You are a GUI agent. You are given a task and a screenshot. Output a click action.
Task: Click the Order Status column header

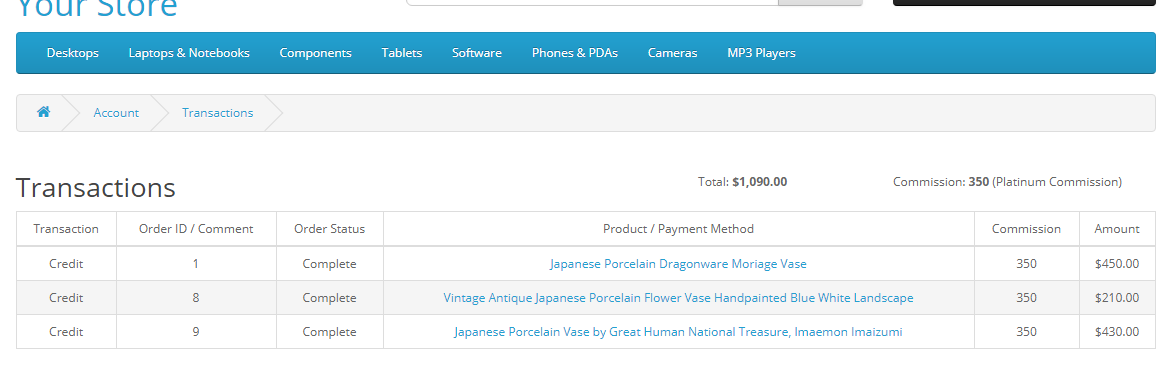tap(330, 229)
